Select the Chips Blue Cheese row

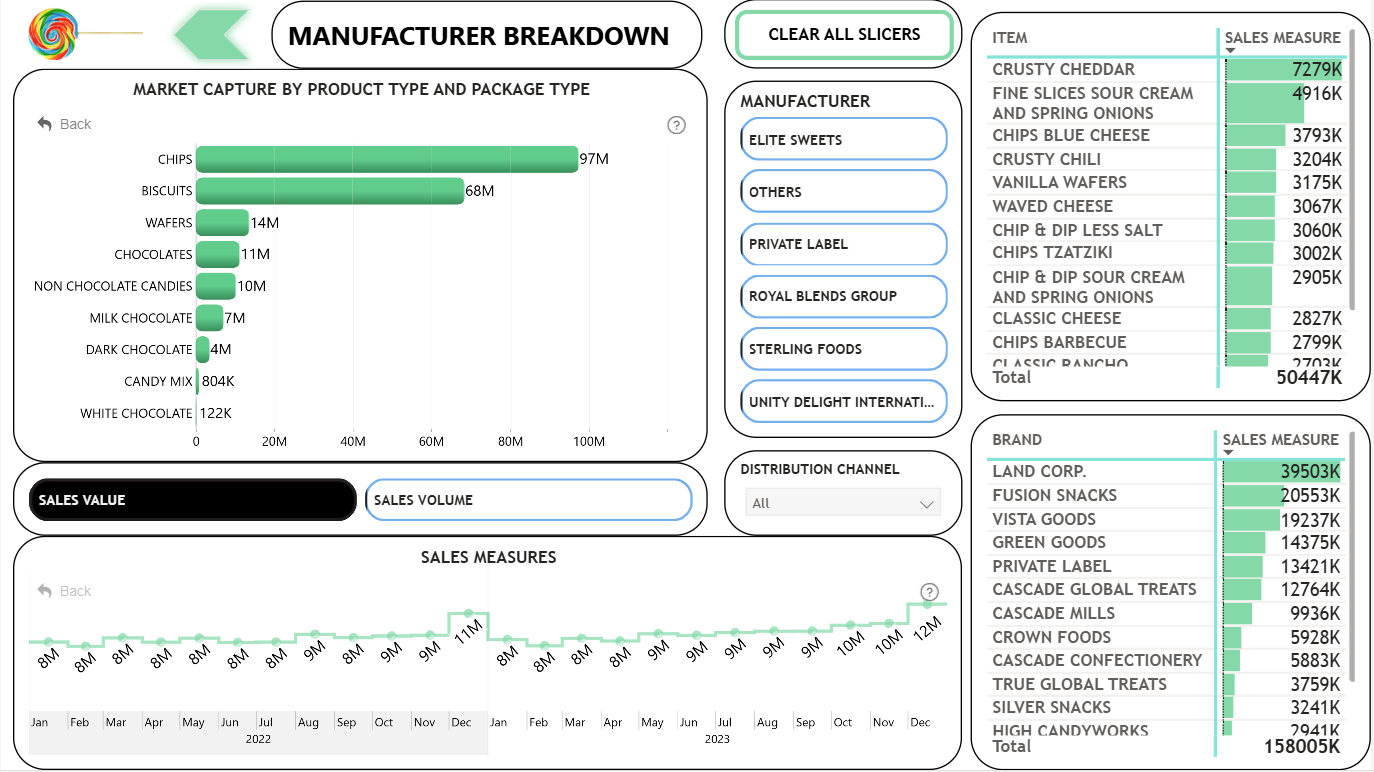pos(1167,135)
